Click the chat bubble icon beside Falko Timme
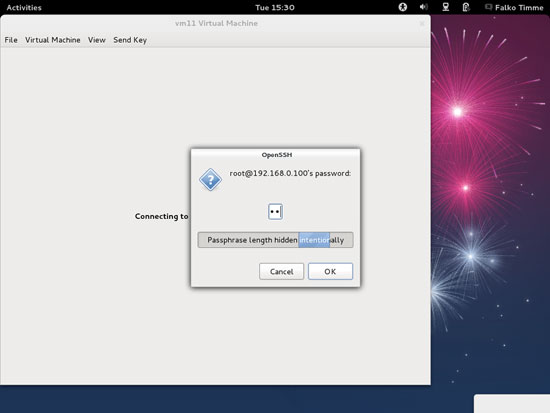The image size is (550, 413). click(x=488, y=7)
